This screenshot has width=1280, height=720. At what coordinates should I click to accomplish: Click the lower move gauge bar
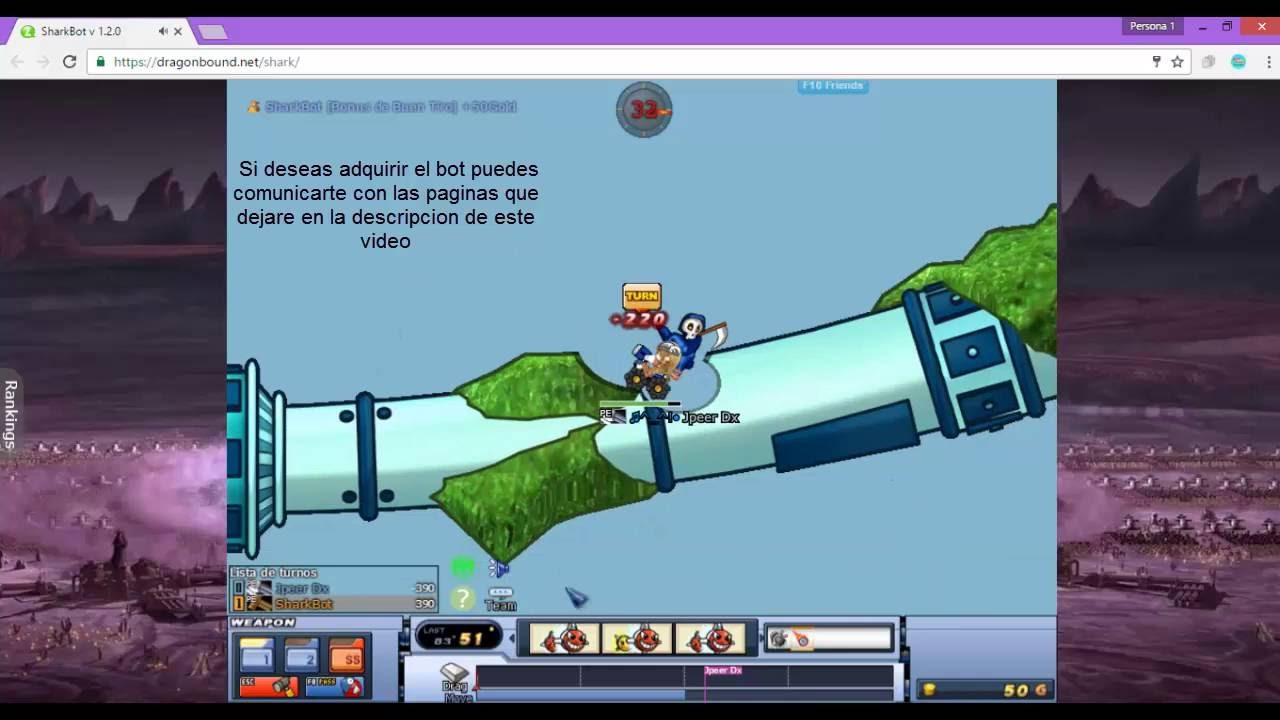[684, 694]
